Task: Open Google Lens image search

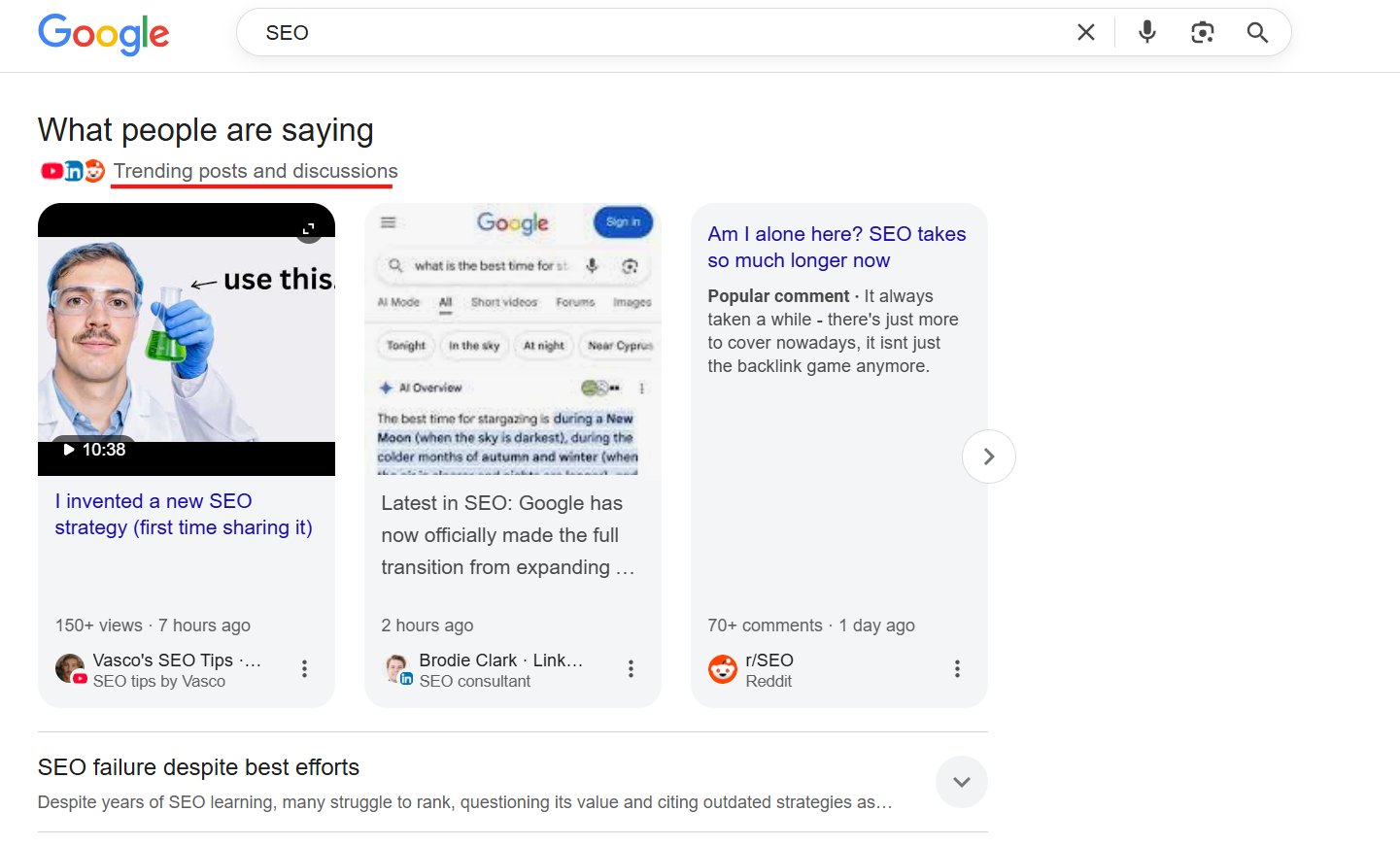Action: (1203, 32)
